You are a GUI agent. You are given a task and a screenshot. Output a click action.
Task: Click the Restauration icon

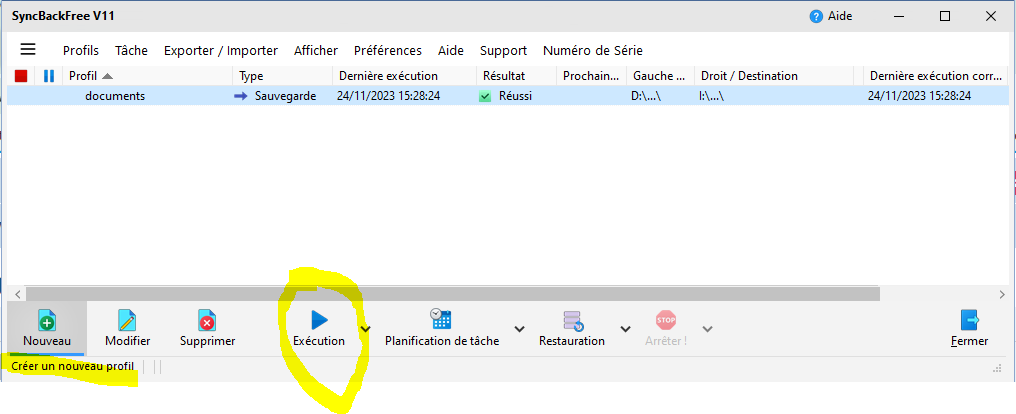(573, 320)
